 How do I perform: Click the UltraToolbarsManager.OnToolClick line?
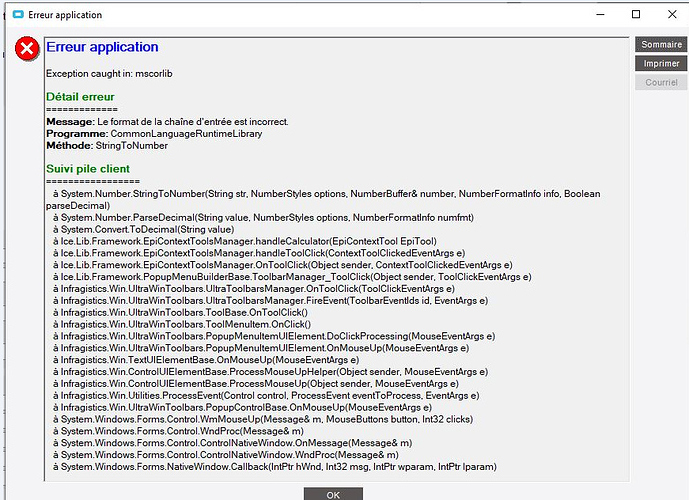tap(254, 289)
